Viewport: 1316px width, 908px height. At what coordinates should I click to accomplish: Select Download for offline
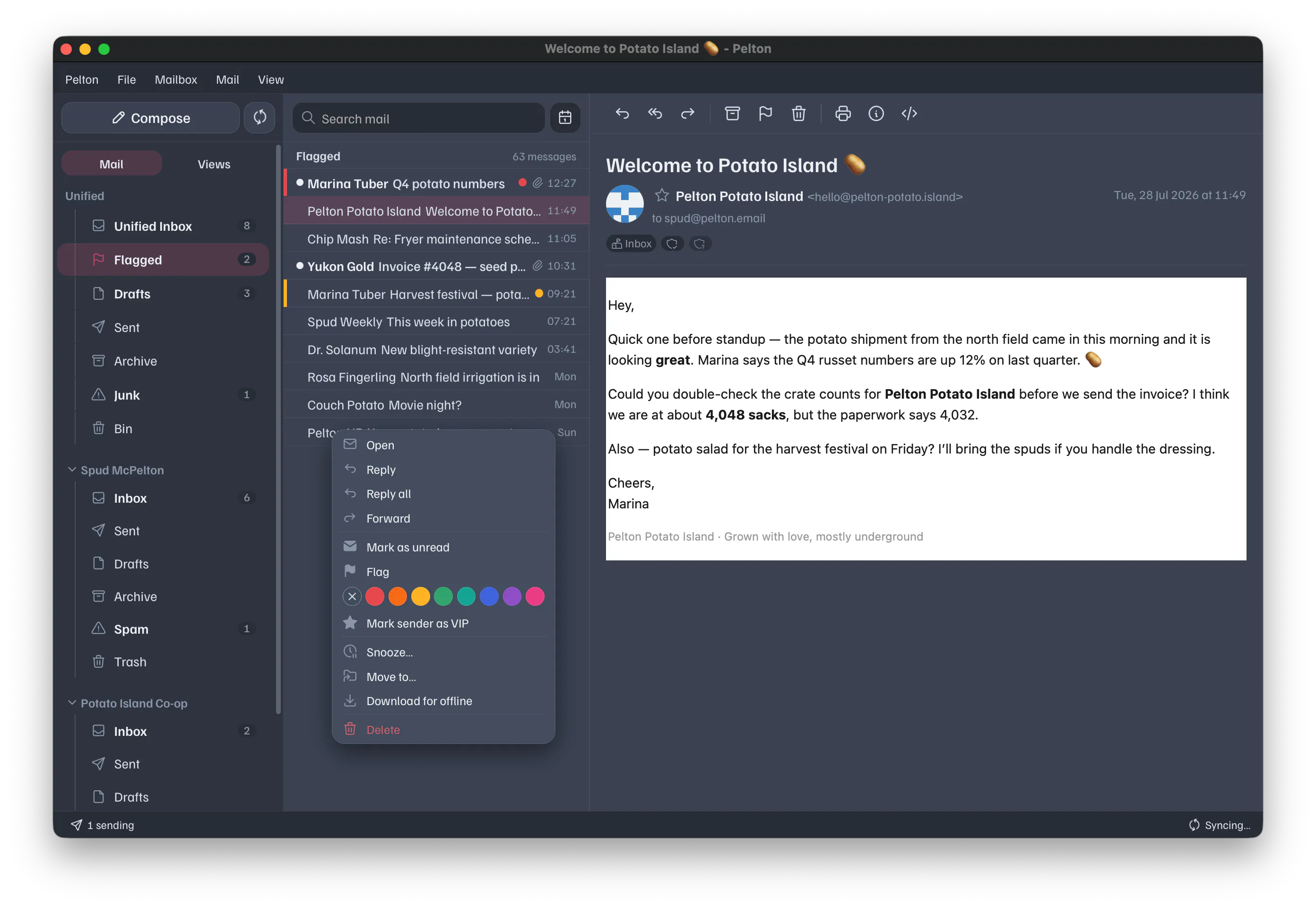(x=443, y=701)
